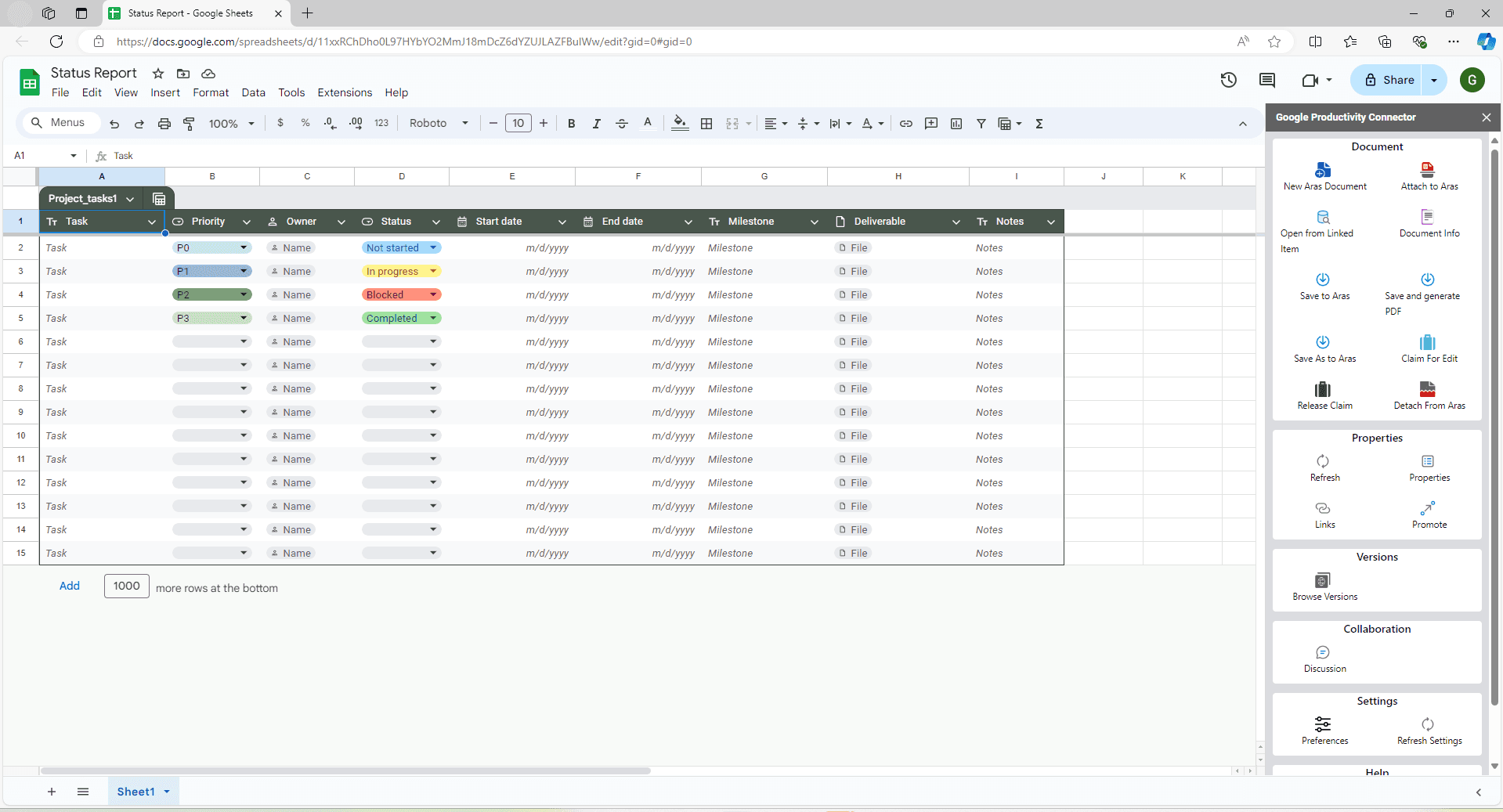Open the fill color picker
Image resolution: width=1503 pixels, height=812 pixels.
[680, 124]
